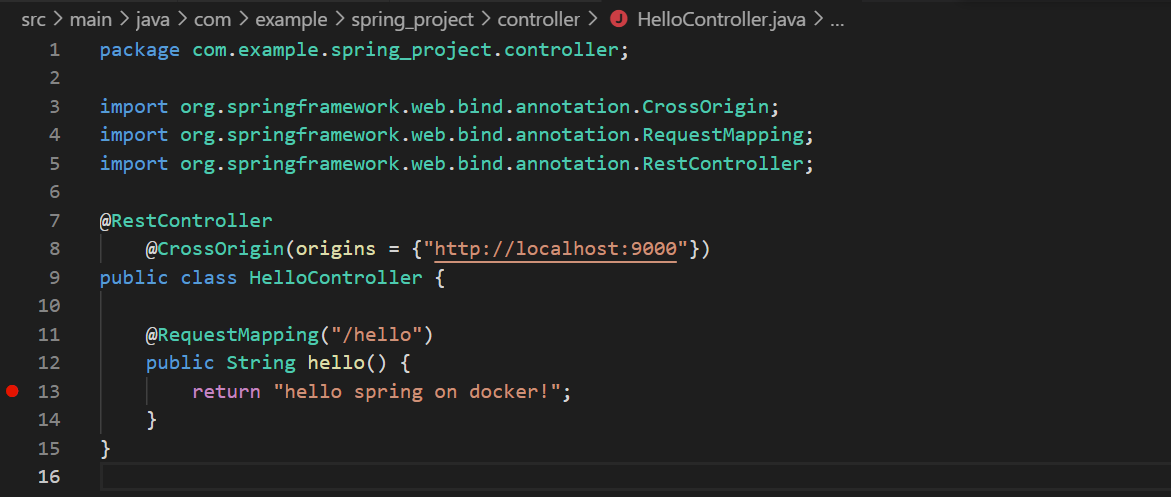Click the HelloController class name on line 9
This screenshot has height=497, width=1171.
coord(336,277)
